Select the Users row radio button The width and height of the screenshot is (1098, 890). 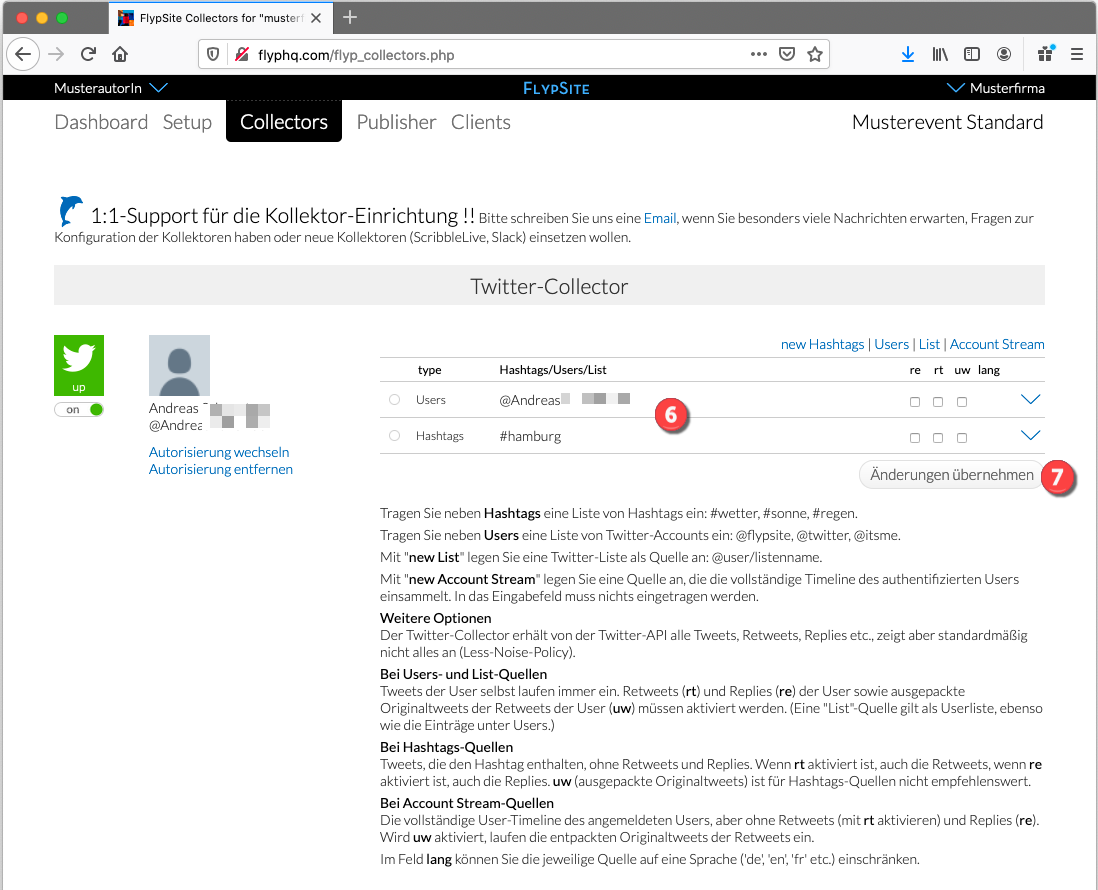click(x=395, y=399)
